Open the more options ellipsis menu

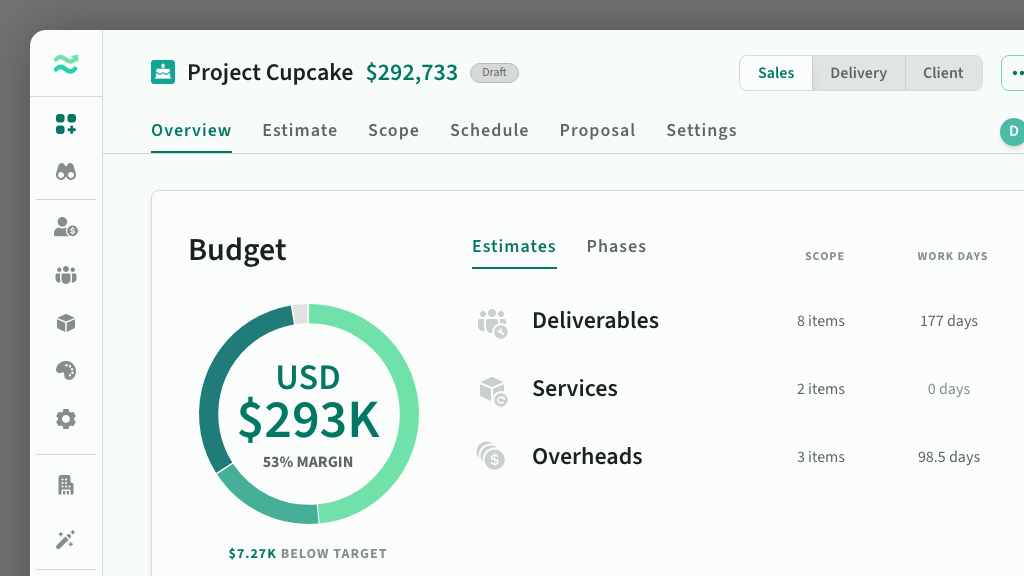point(1015,73)
